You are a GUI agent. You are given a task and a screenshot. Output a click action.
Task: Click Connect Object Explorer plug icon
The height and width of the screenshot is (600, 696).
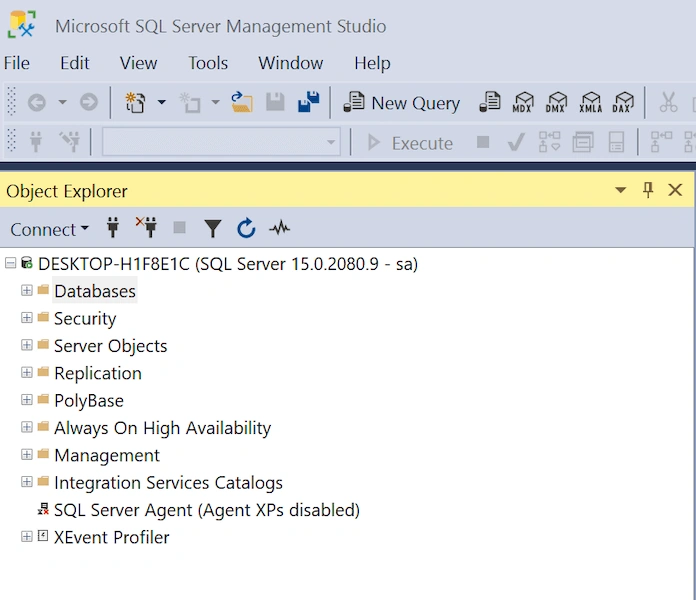[x=113, y=228]
